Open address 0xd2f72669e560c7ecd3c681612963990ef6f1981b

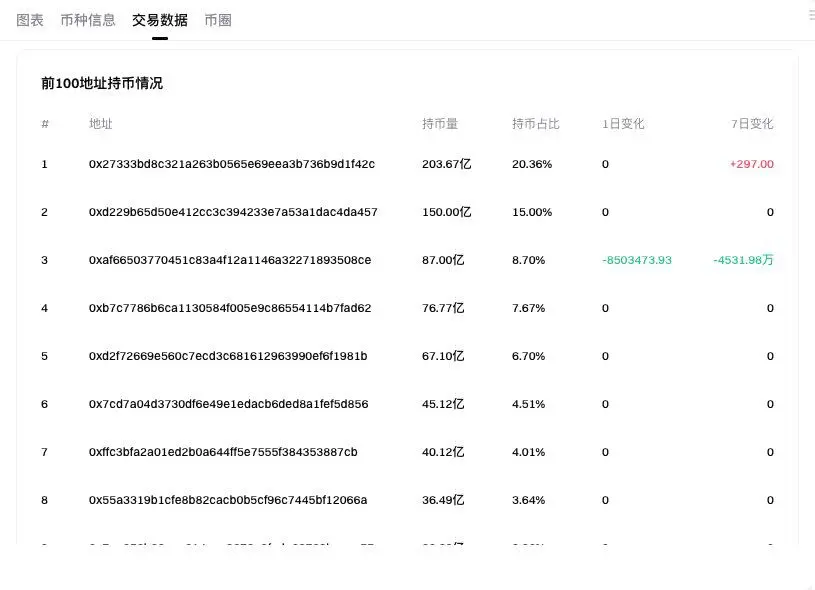point(228,356)
